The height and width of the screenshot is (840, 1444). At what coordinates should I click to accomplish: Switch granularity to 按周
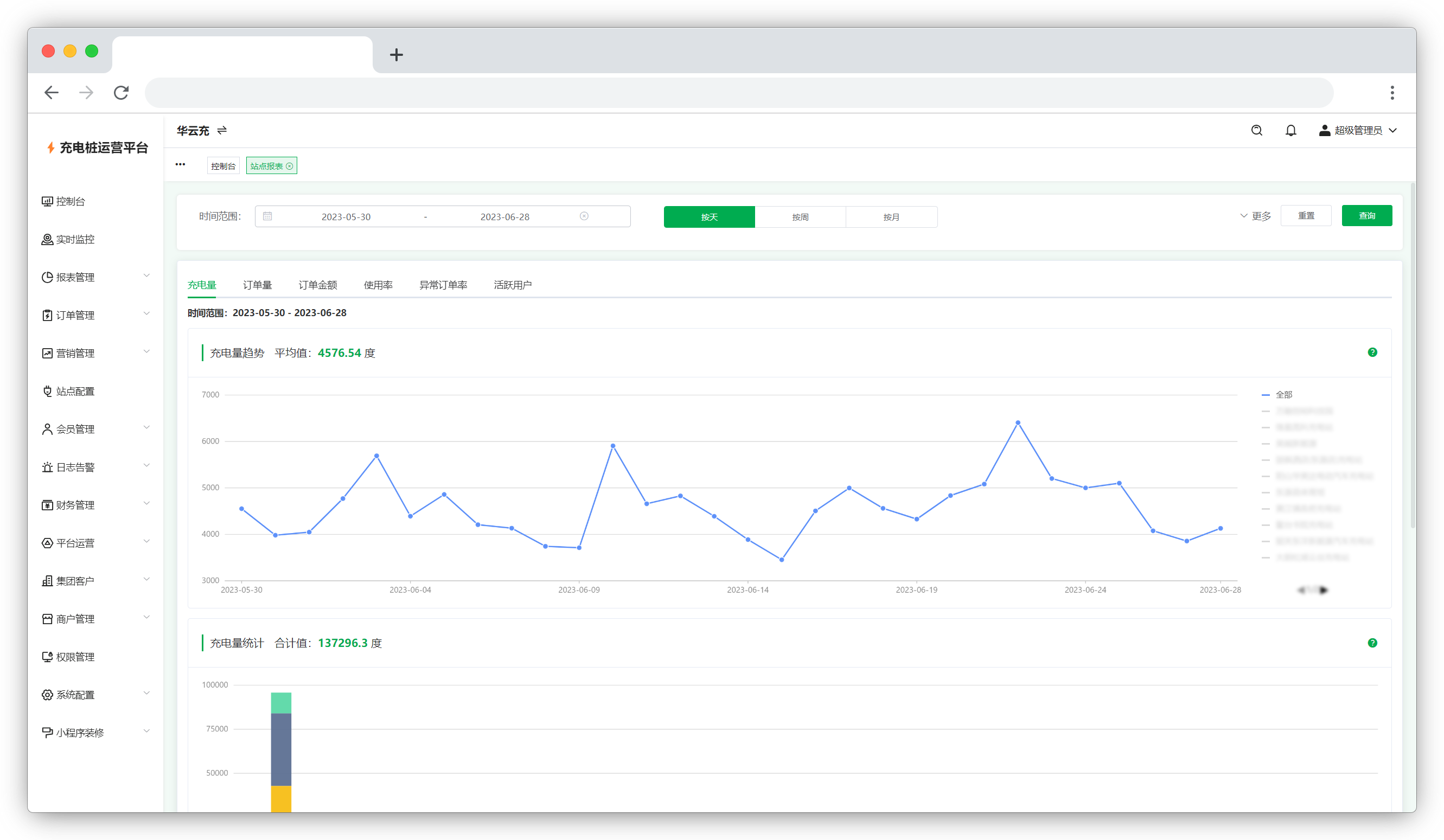pyautogui.click(x=800, y=217)
